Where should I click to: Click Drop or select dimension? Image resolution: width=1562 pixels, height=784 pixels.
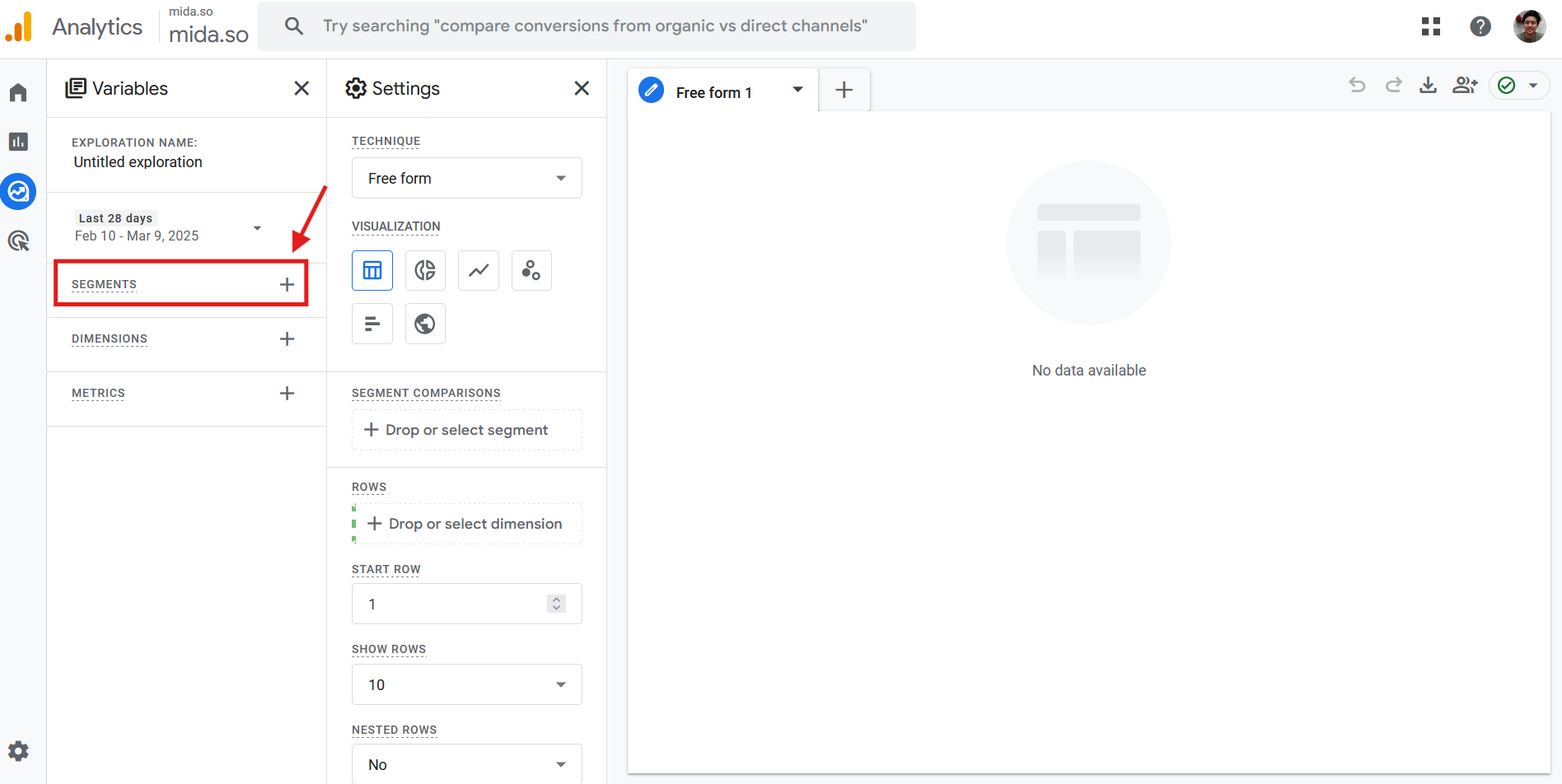(467, 524)
